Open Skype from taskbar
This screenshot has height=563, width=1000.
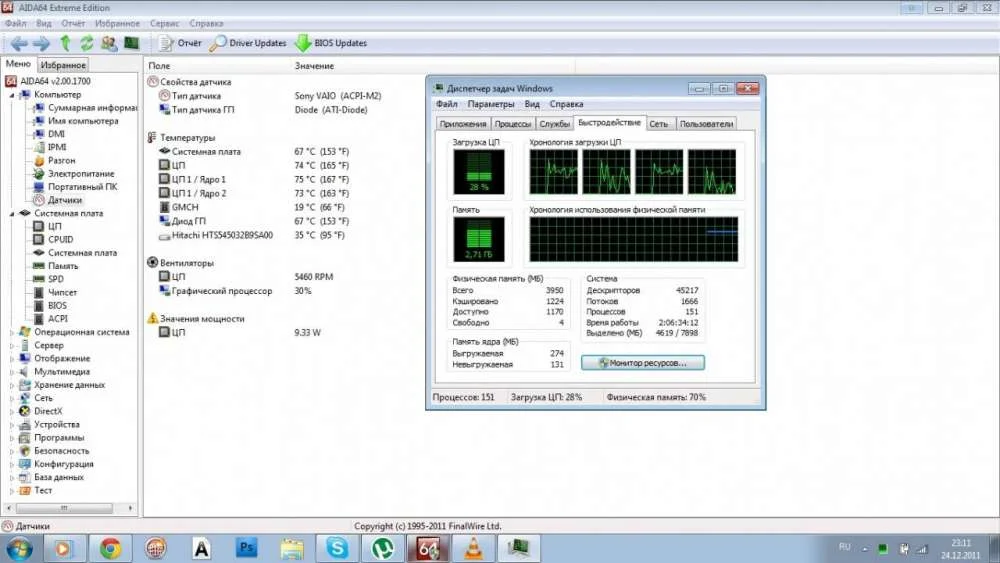point(337,548)
